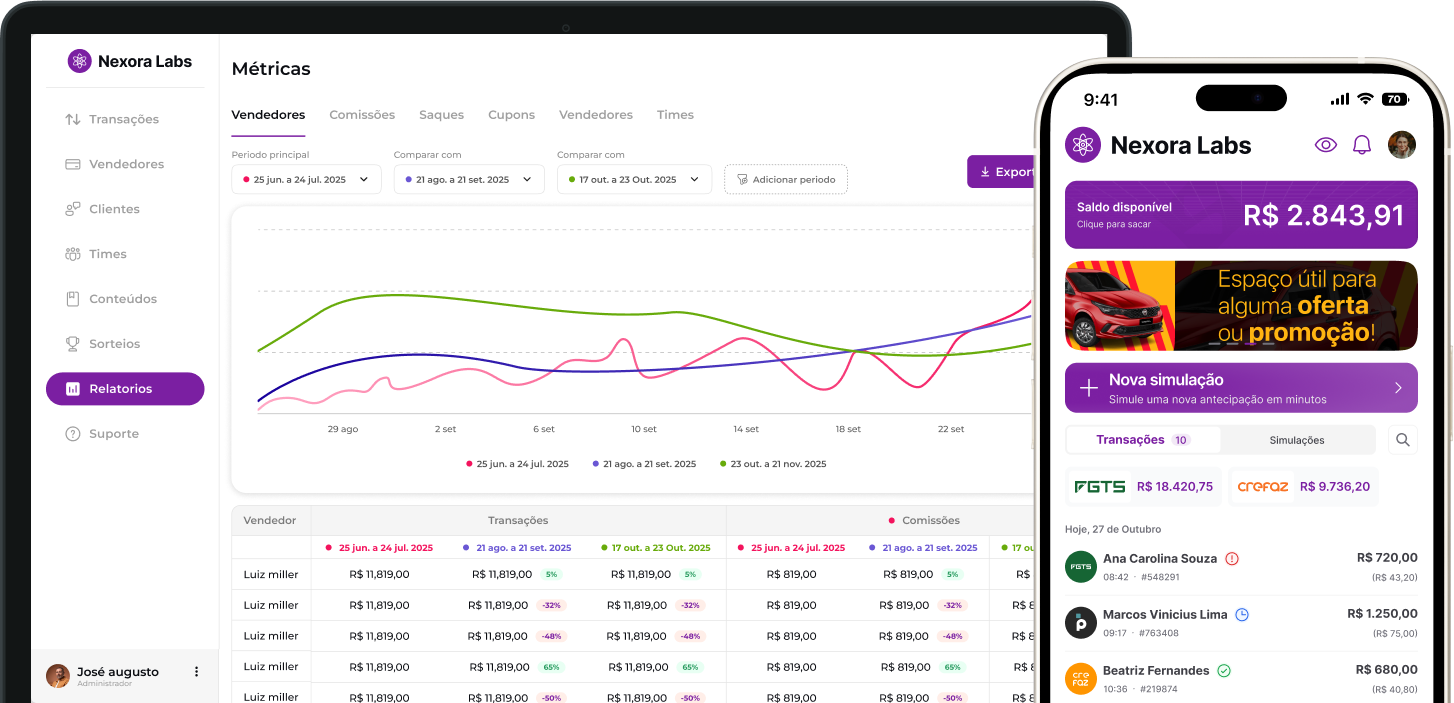The image size is (1454, 703).
Task: Click the Transações table group header
Action: pos(518,520)
